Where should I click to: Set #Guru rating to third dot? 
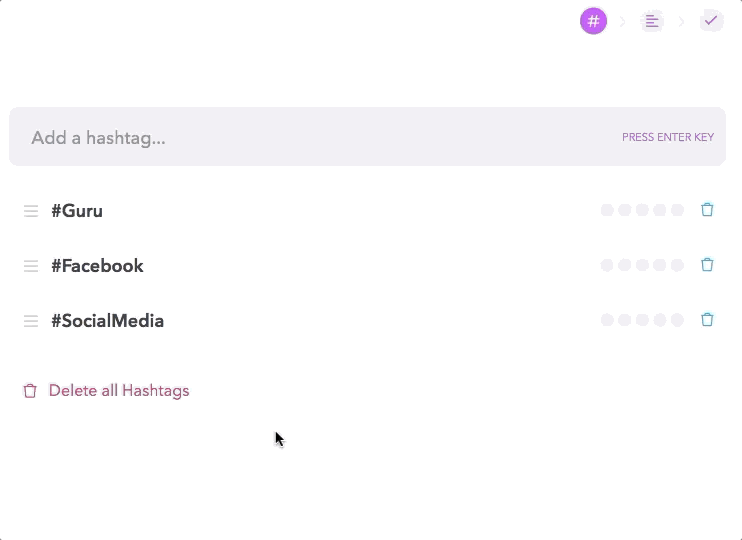pos(642,210)
